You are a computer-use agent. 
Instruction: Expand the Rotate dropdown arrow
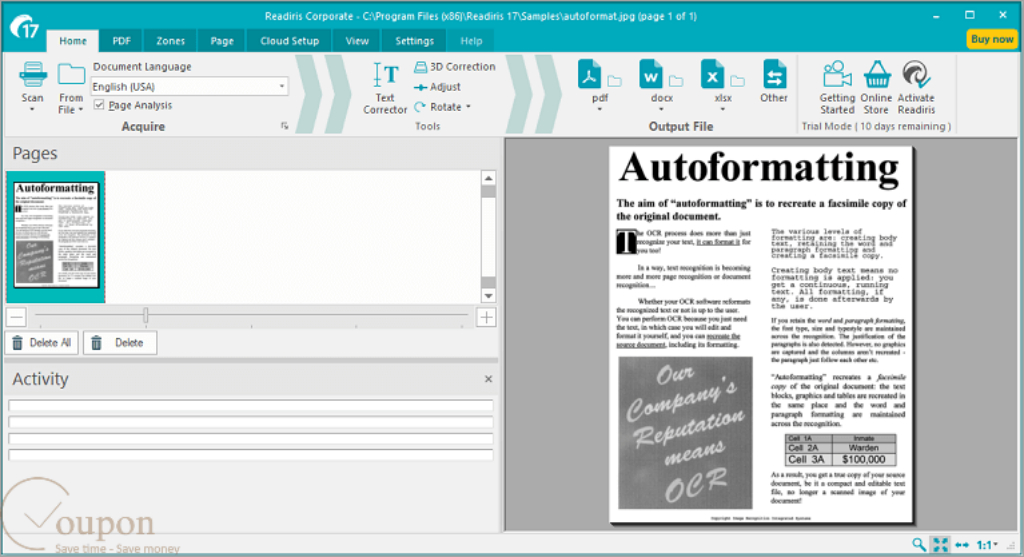point(468,107)
